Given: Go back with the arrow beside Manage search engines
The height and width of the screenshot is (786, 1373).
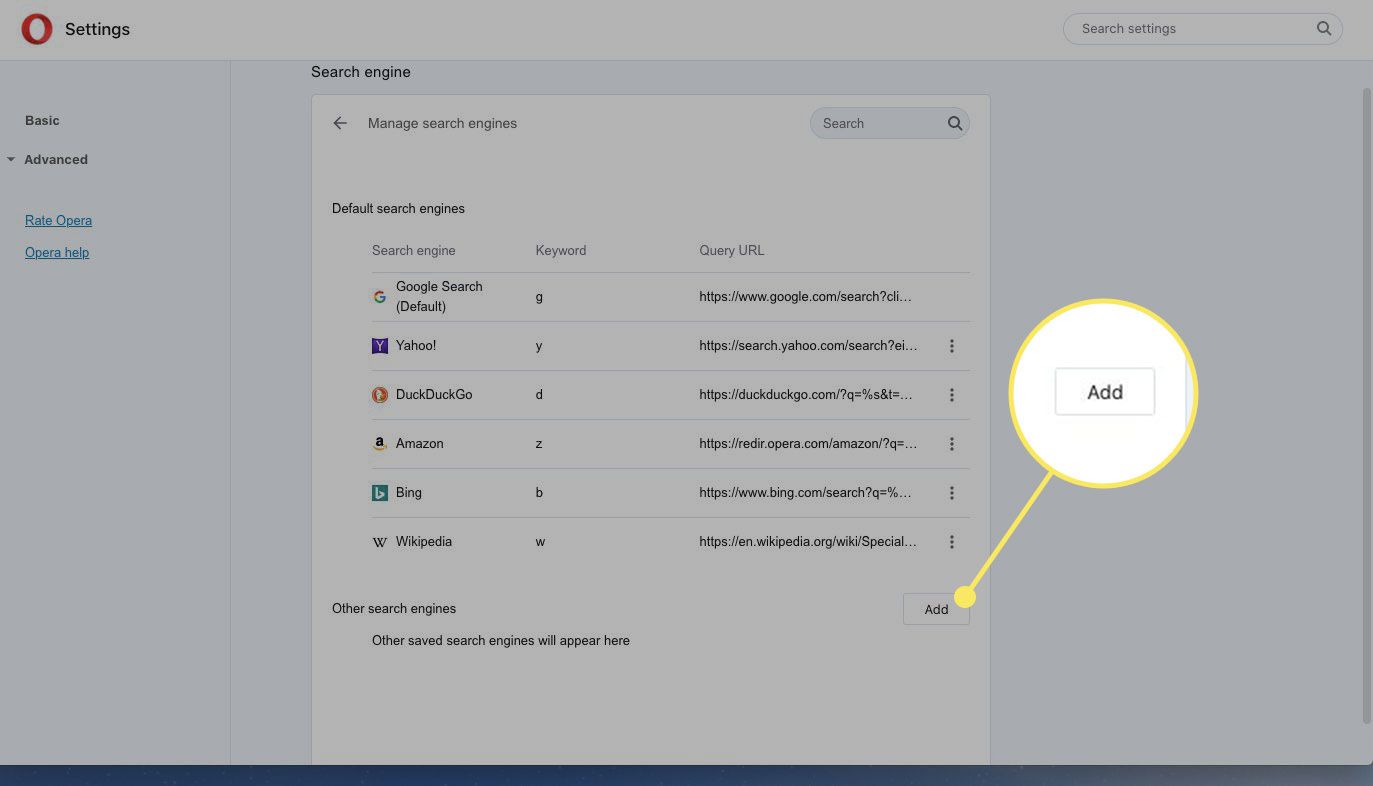Looking at the screenshot, I should [x=340, y=123].
